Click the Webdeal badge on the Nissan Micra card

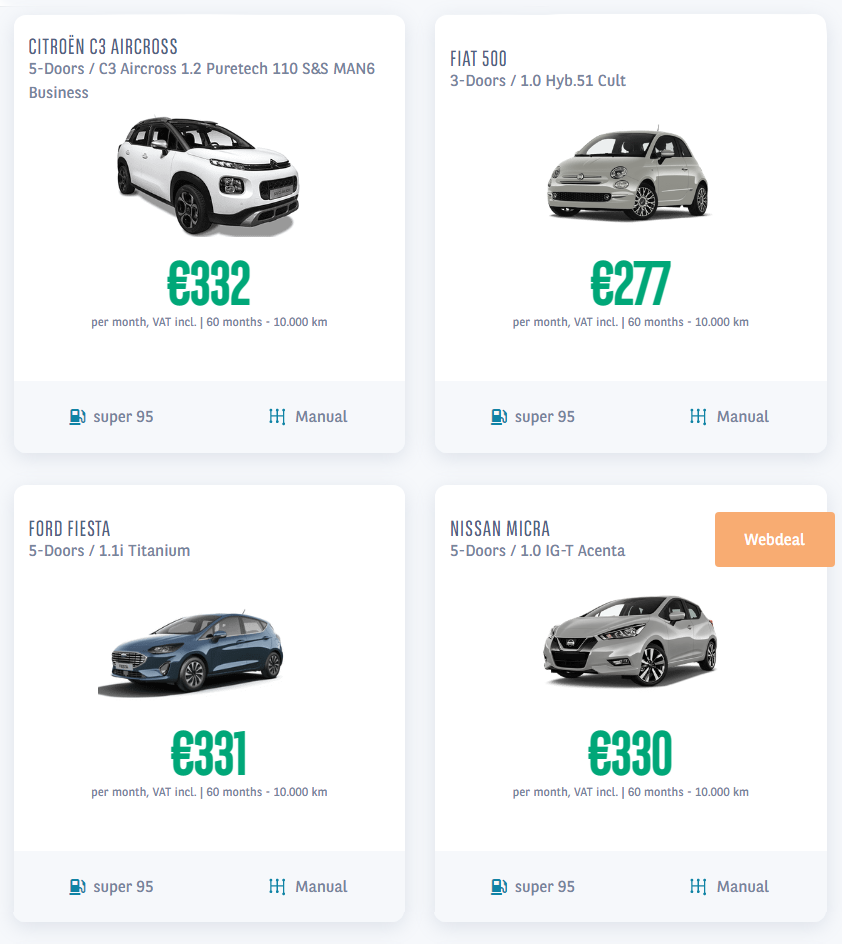pos(774,539)
